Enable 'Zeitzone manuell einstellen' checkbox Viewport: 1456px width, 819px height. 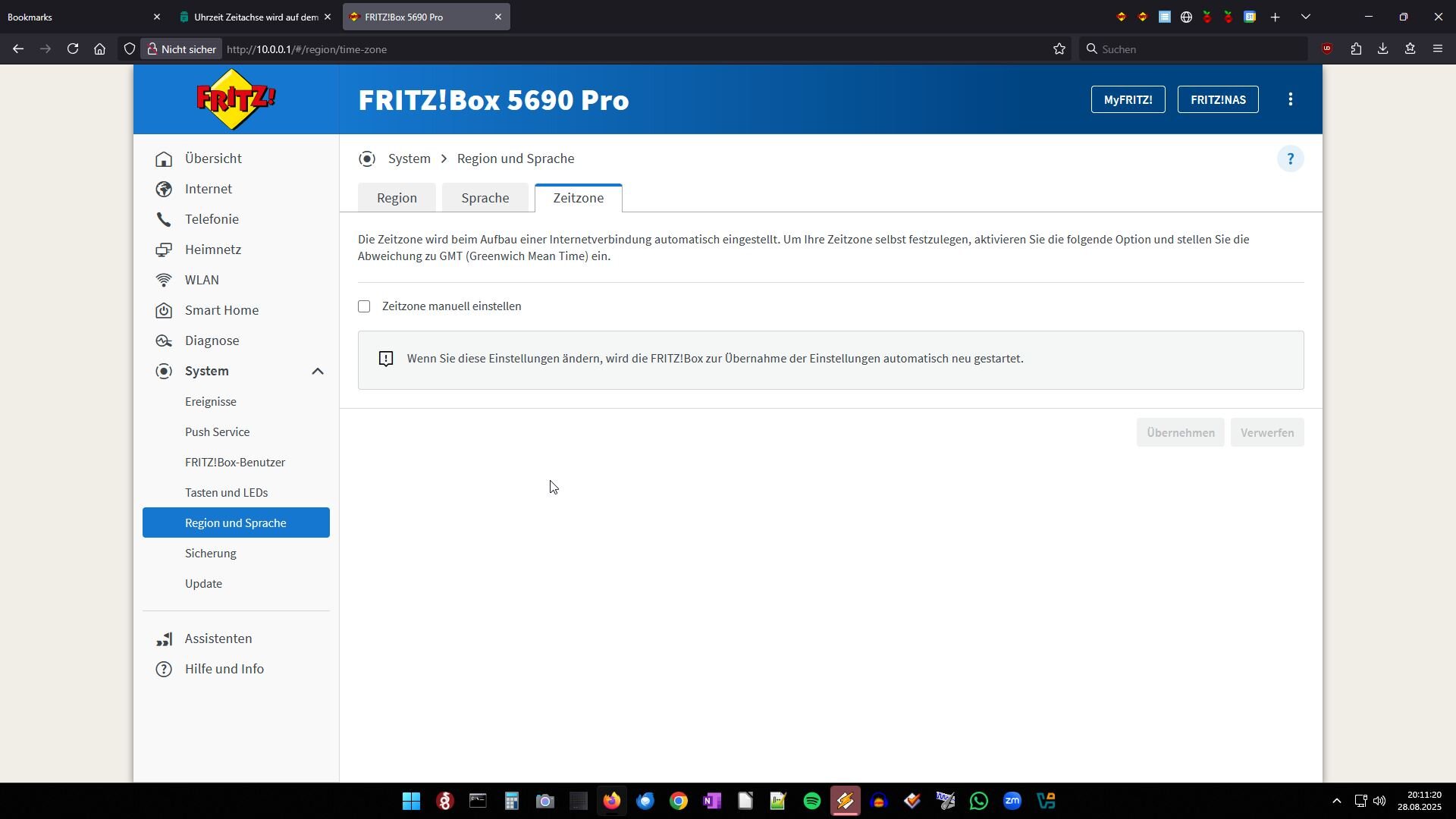[364, 306]
